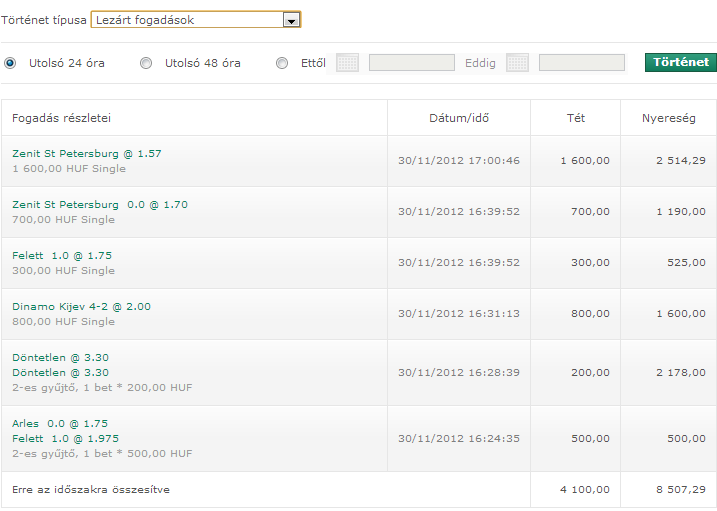
Task: Open the Ettől calendar date picker icon
Action: pyautogui.click(x=347, y=63)
